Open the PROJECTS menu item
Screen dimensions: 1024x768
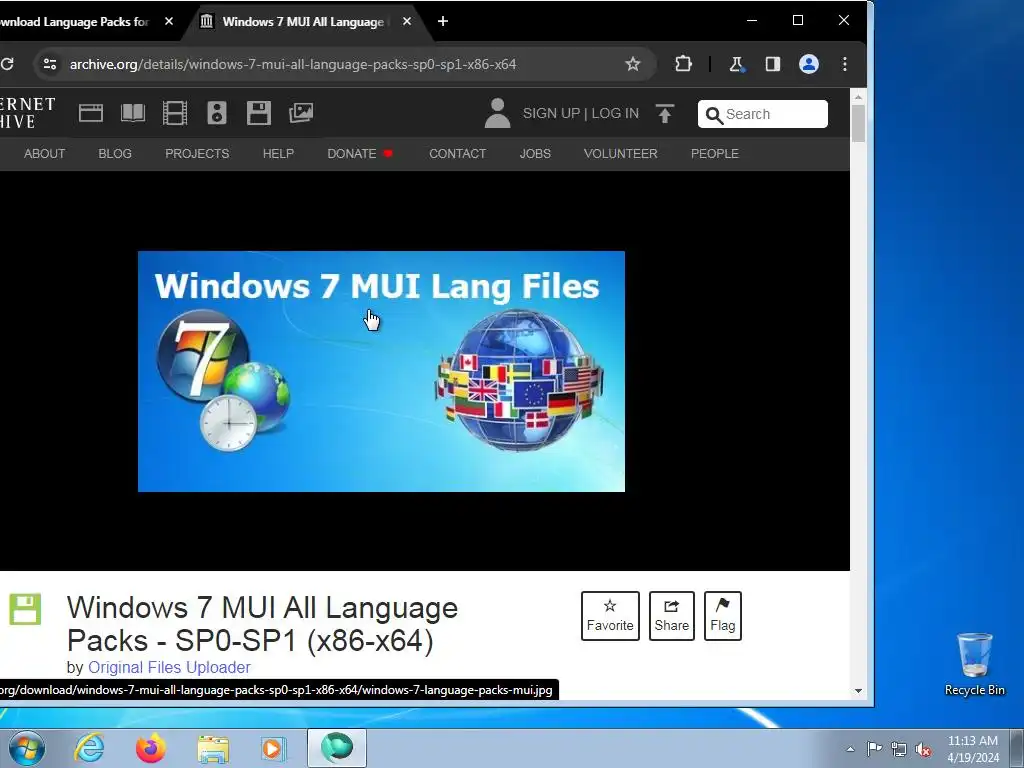pyautogui.click(x=197, y=153)
